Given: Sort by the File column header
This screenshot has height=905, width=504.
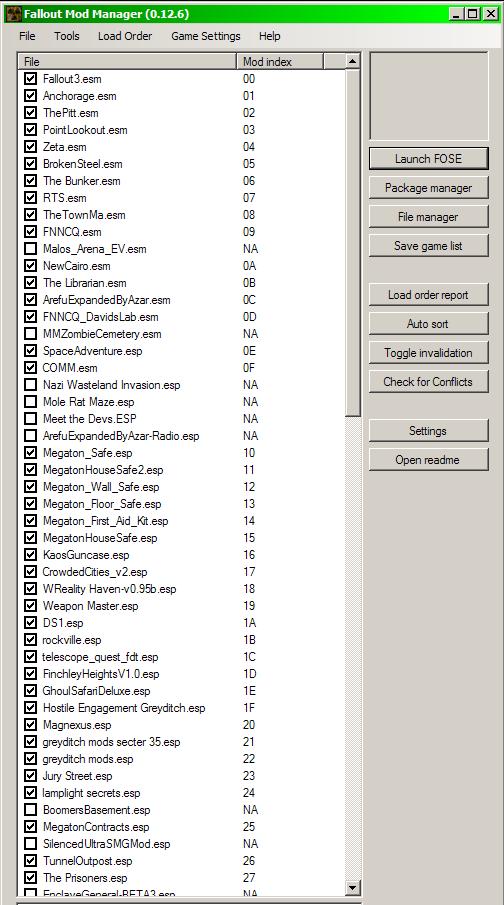Looking at the screenshot, I should coord(128,61).
